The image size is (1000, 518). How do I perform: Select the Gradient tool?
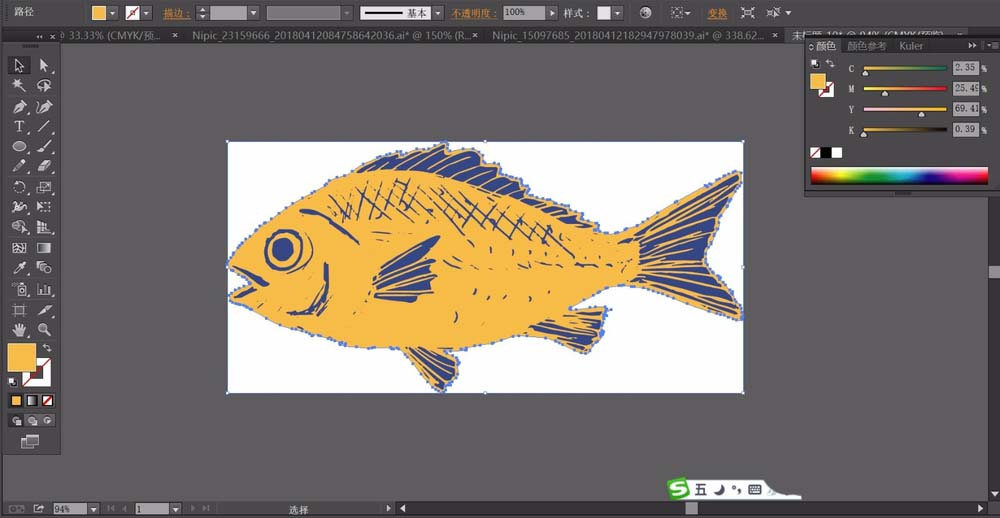pyautogui.click(x=44, y=248)
